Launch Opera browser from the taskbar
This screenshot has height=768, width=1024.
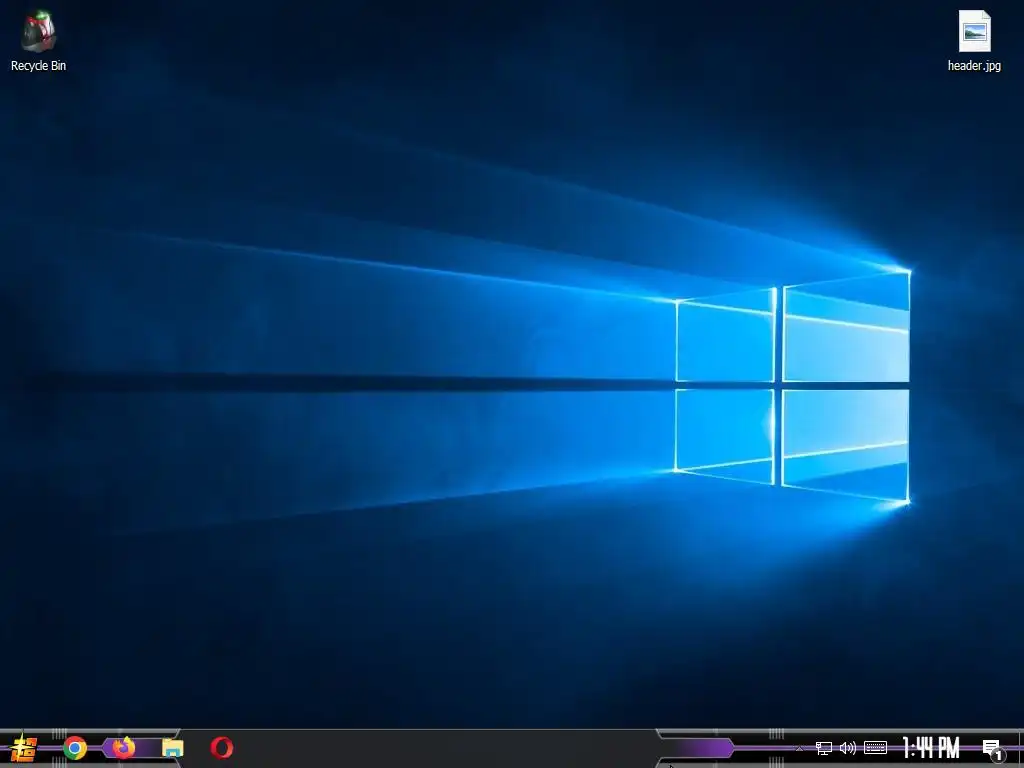[x=222, y=748]
